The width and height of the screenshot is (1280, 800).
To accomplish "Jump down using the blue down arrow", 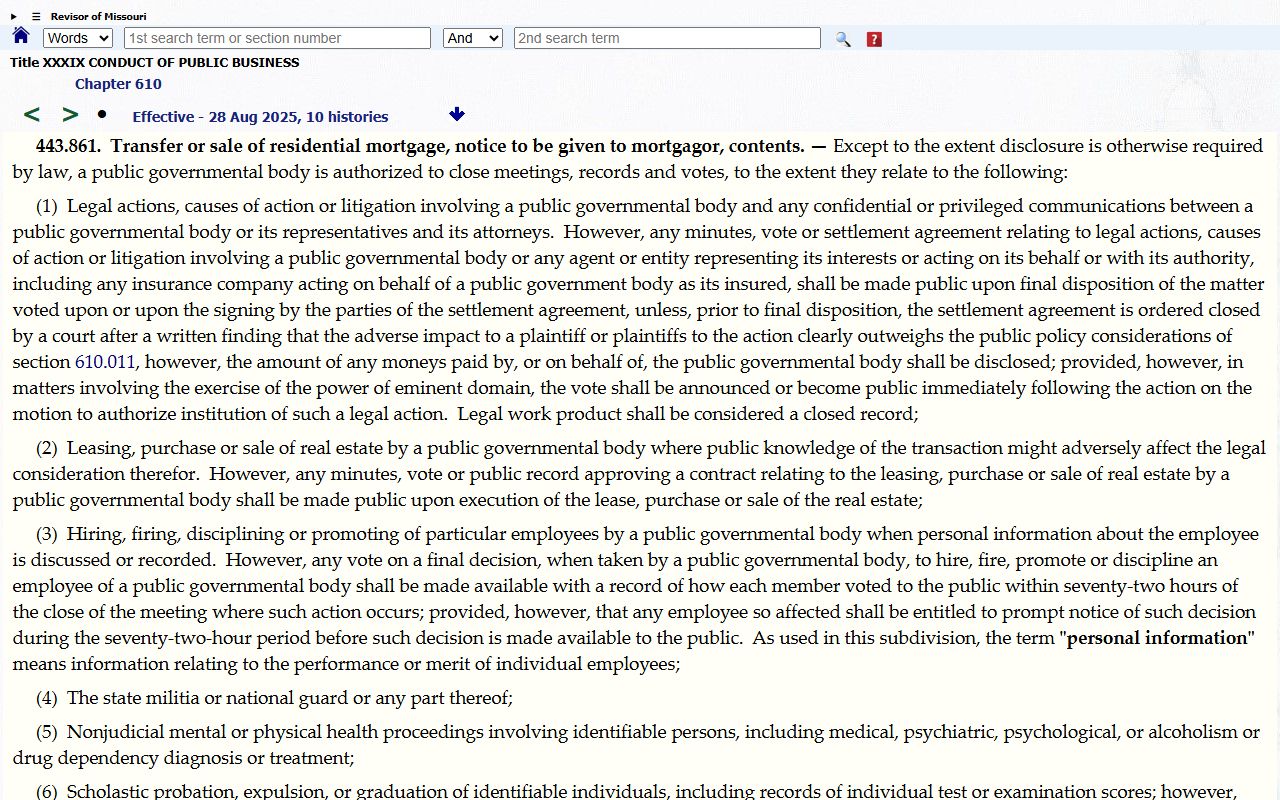I will click(x=457, y=114).
